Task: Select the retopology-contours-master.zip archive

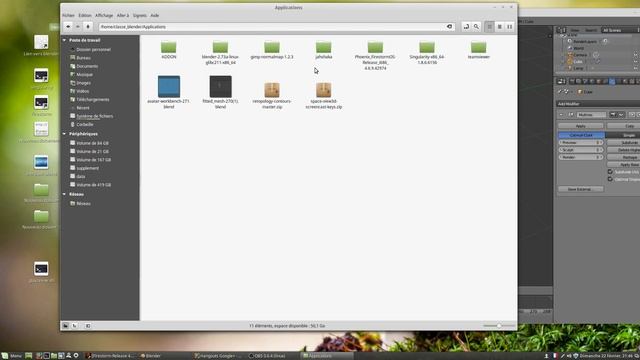Action: pyautogui.click(x=272, y=95)
